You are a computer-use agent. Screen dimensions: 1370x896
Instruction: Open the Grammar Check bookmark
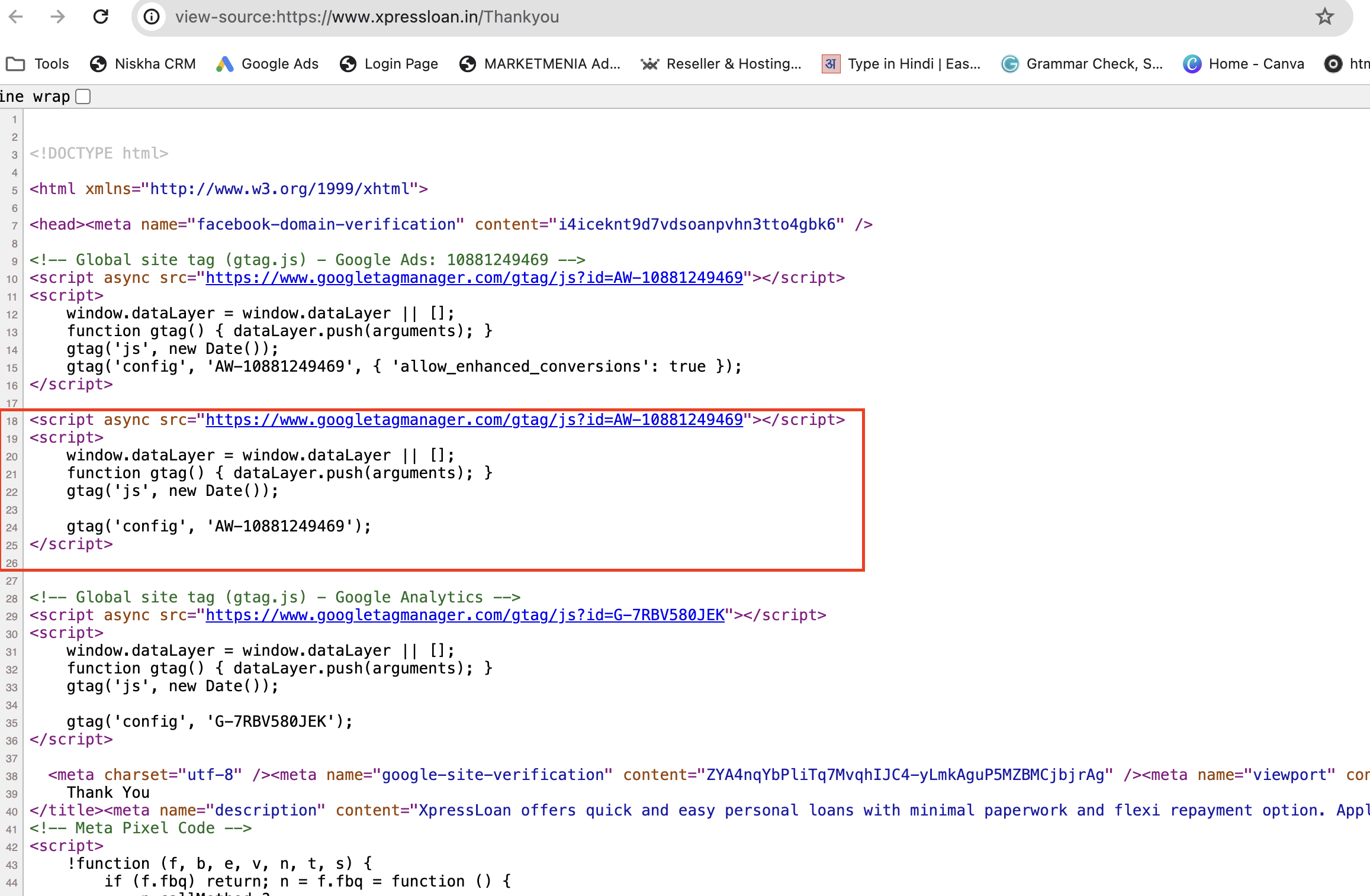(1082, 64)
